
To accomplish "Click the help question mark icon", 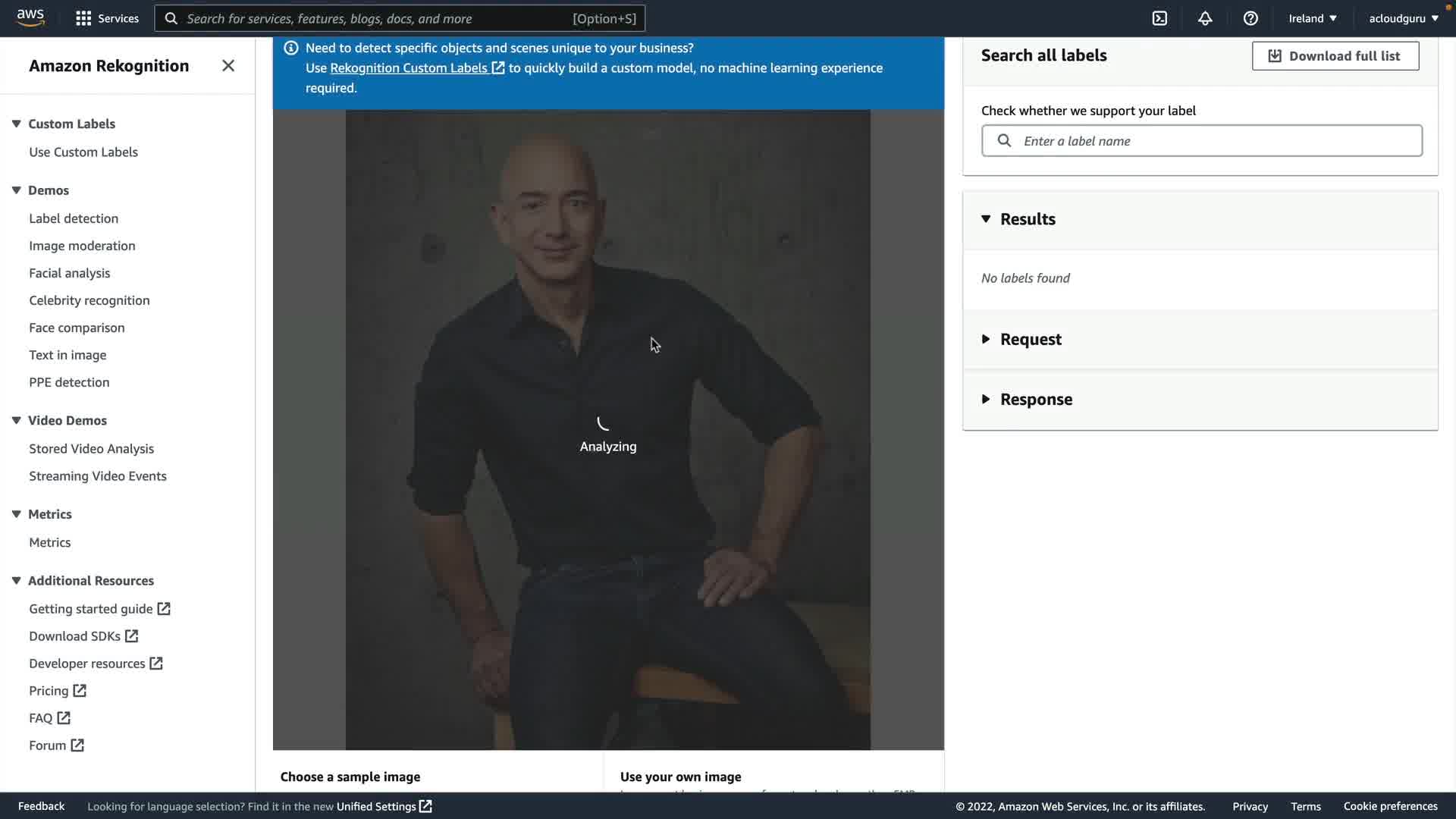I will point(1250,18).
